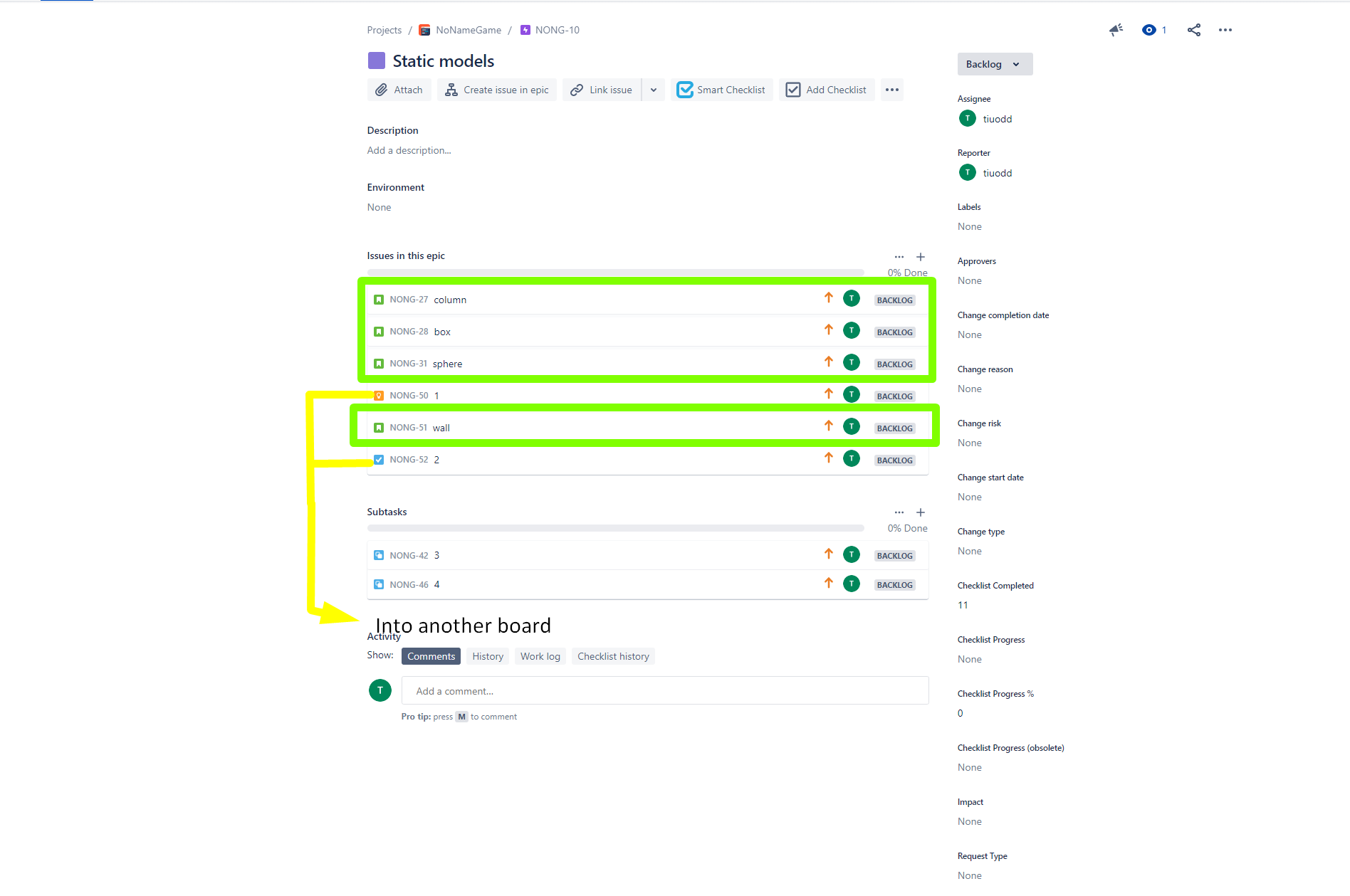Image resolution: width=1350 pixels, height=896 pixels.
Task: Click the Link issue icon
Action: click(x=577, y=90)
